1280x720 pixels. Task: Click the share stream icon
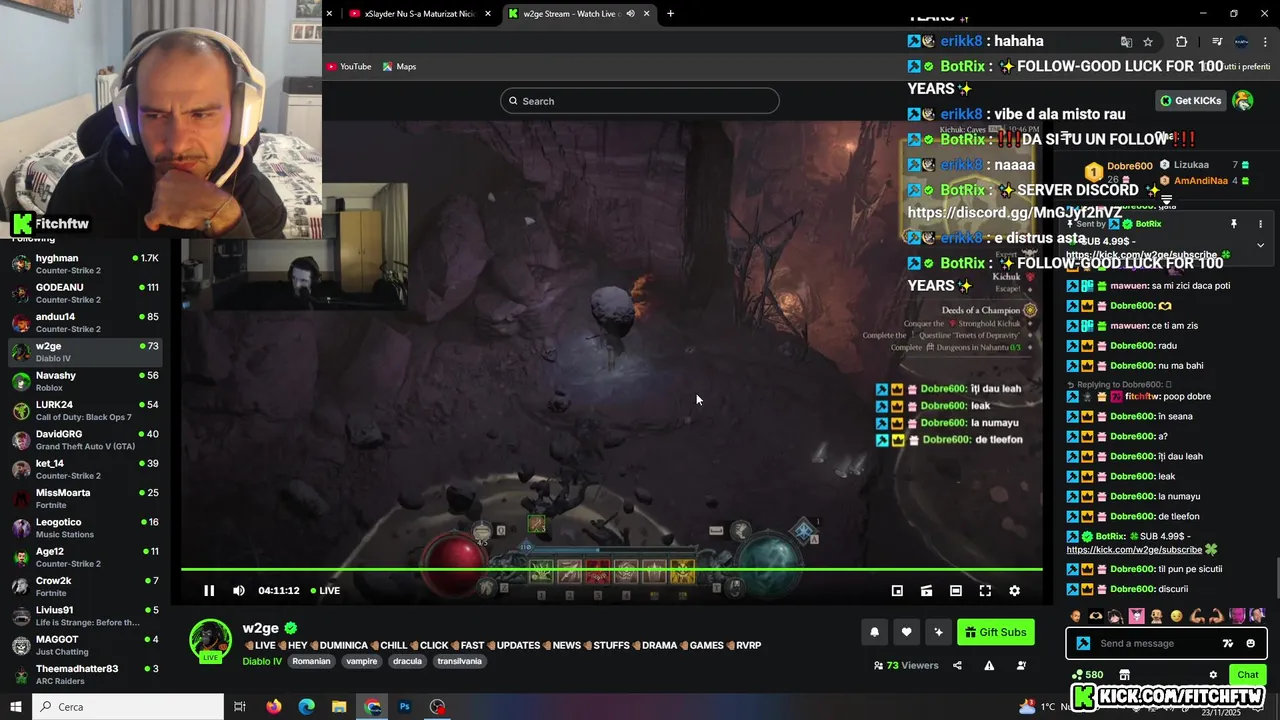point(957,665)
